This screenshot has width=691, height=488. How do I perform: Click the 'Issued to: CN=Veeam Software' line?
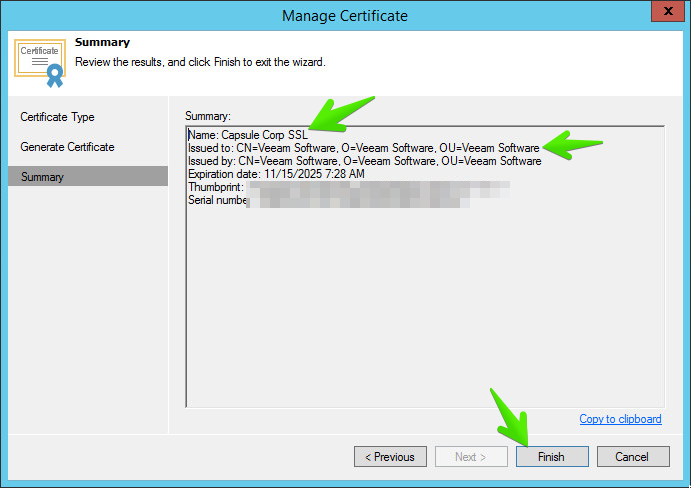pyautogui.click(x=364, y=148)
